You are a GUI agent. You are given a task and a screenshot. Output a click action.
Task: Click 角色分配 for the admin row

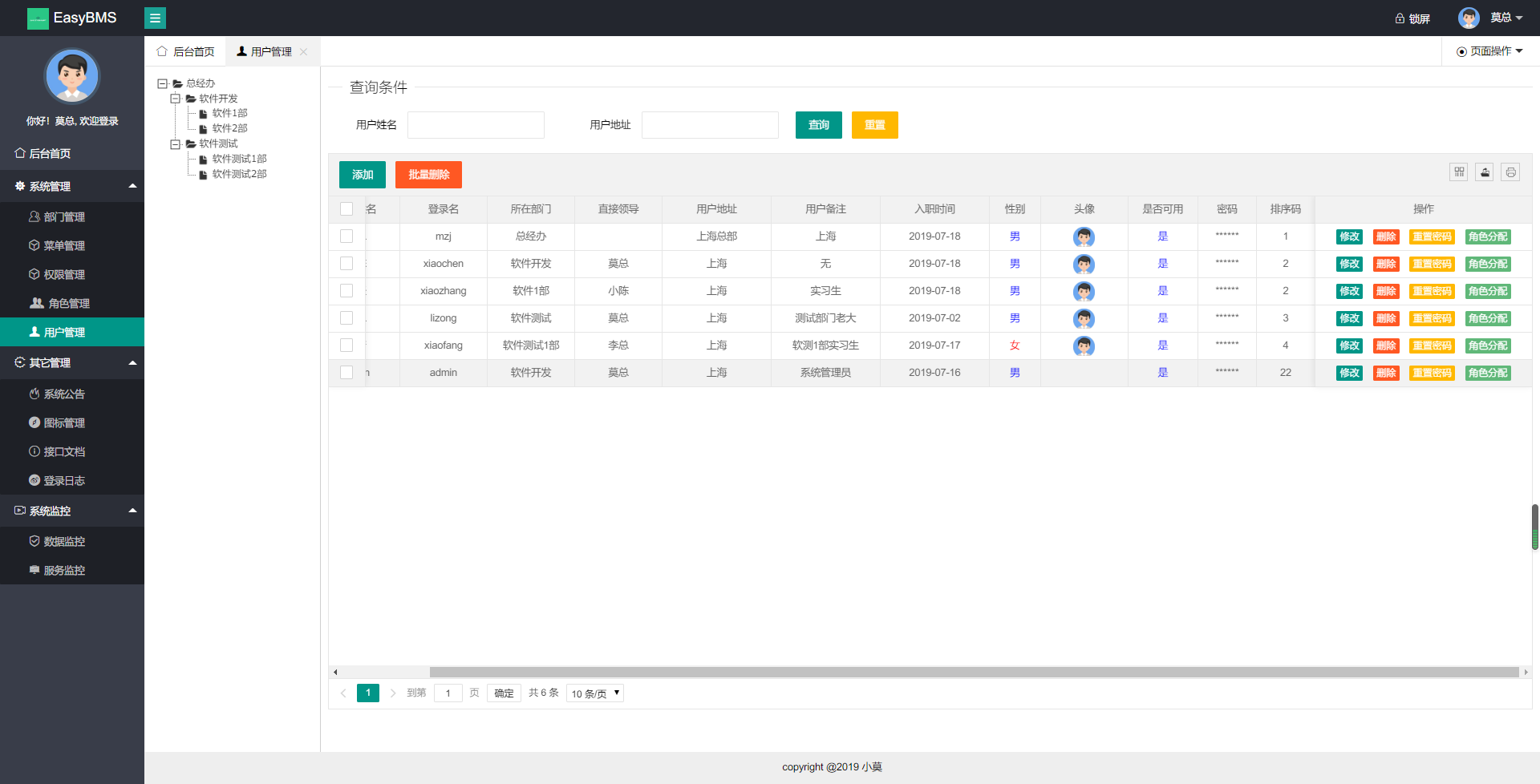click(1488, 373)
